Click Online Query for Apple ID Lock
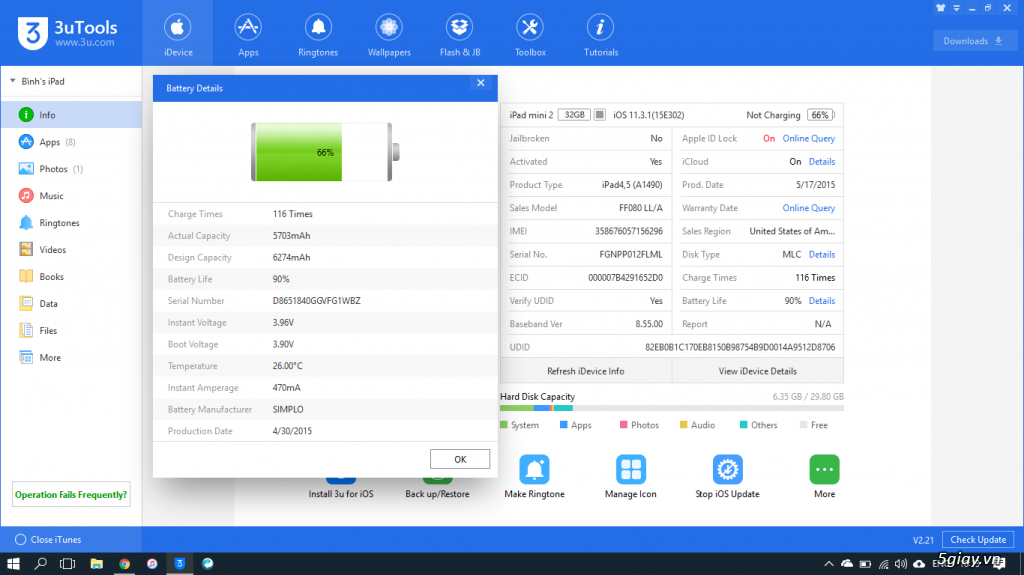The height and width of the screenshot is (575, 1024). [x=808, y=139]
